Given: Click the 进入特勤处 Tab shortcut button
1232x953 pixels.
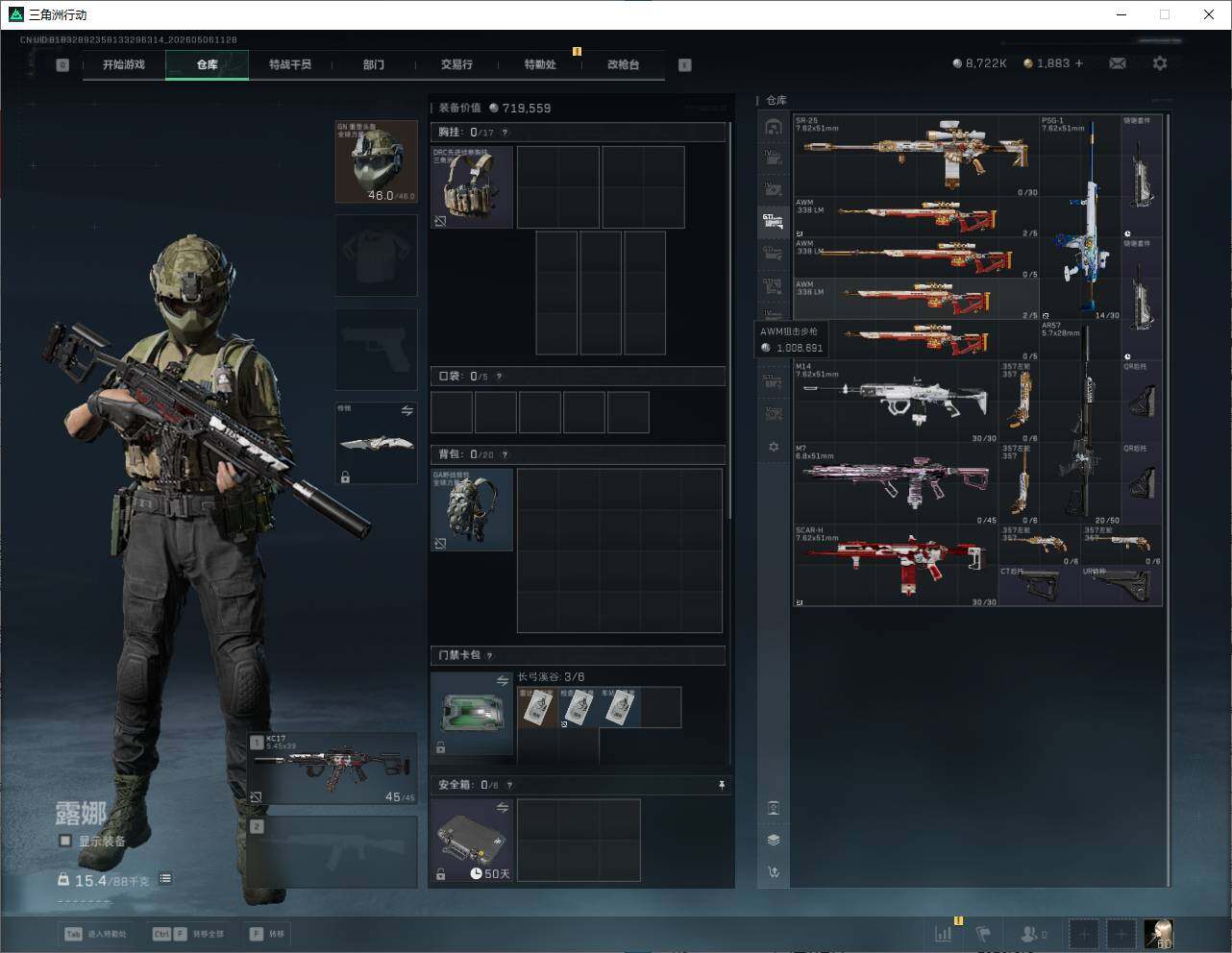Looking at the screenshot, I should (x=95, y=934).
